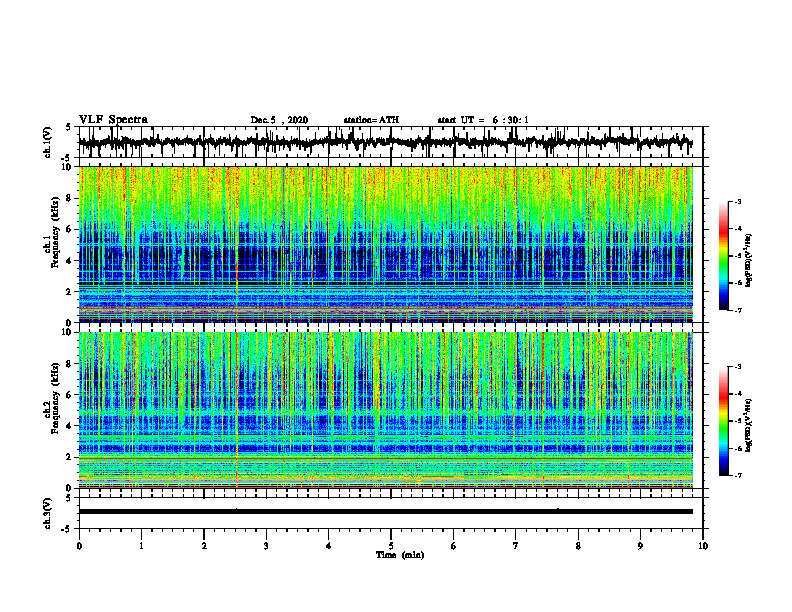The height and width of the screenshot is (612, 792).
Task: Click the '-7' label on ch.2 colorbar
Action: (738, 476)
